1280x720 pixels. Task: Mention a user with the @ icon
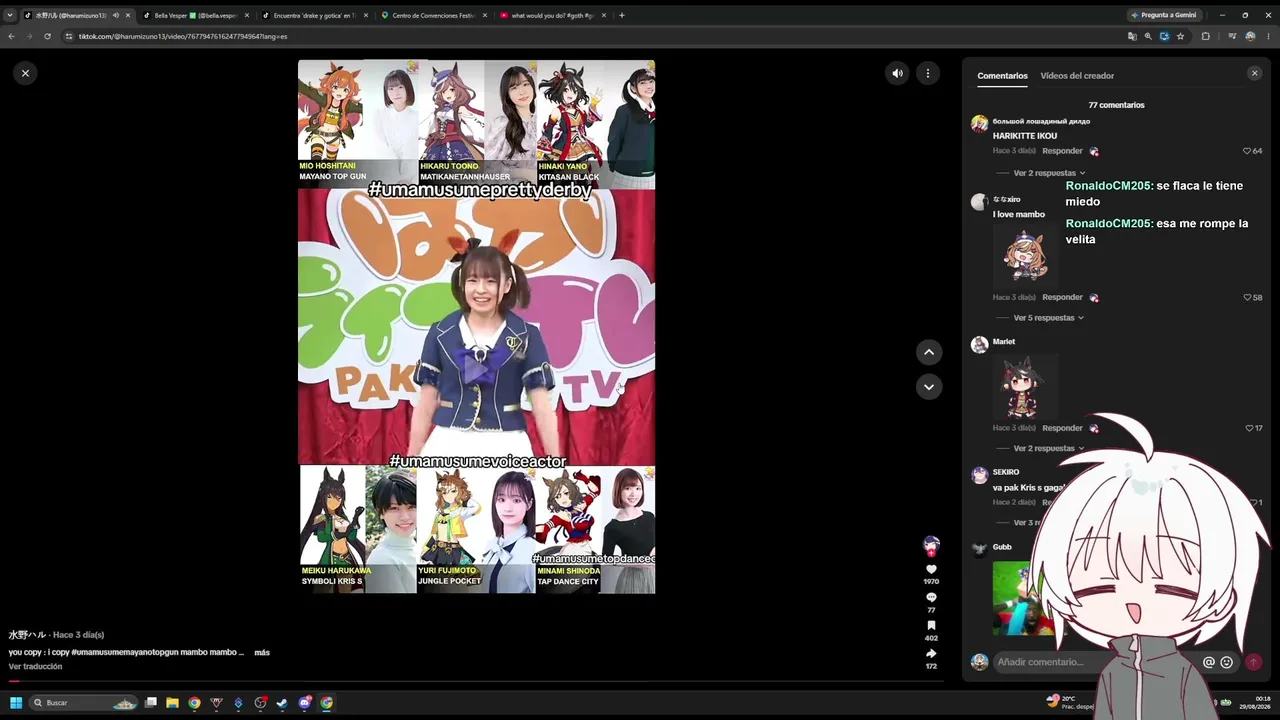point(1209,662)
